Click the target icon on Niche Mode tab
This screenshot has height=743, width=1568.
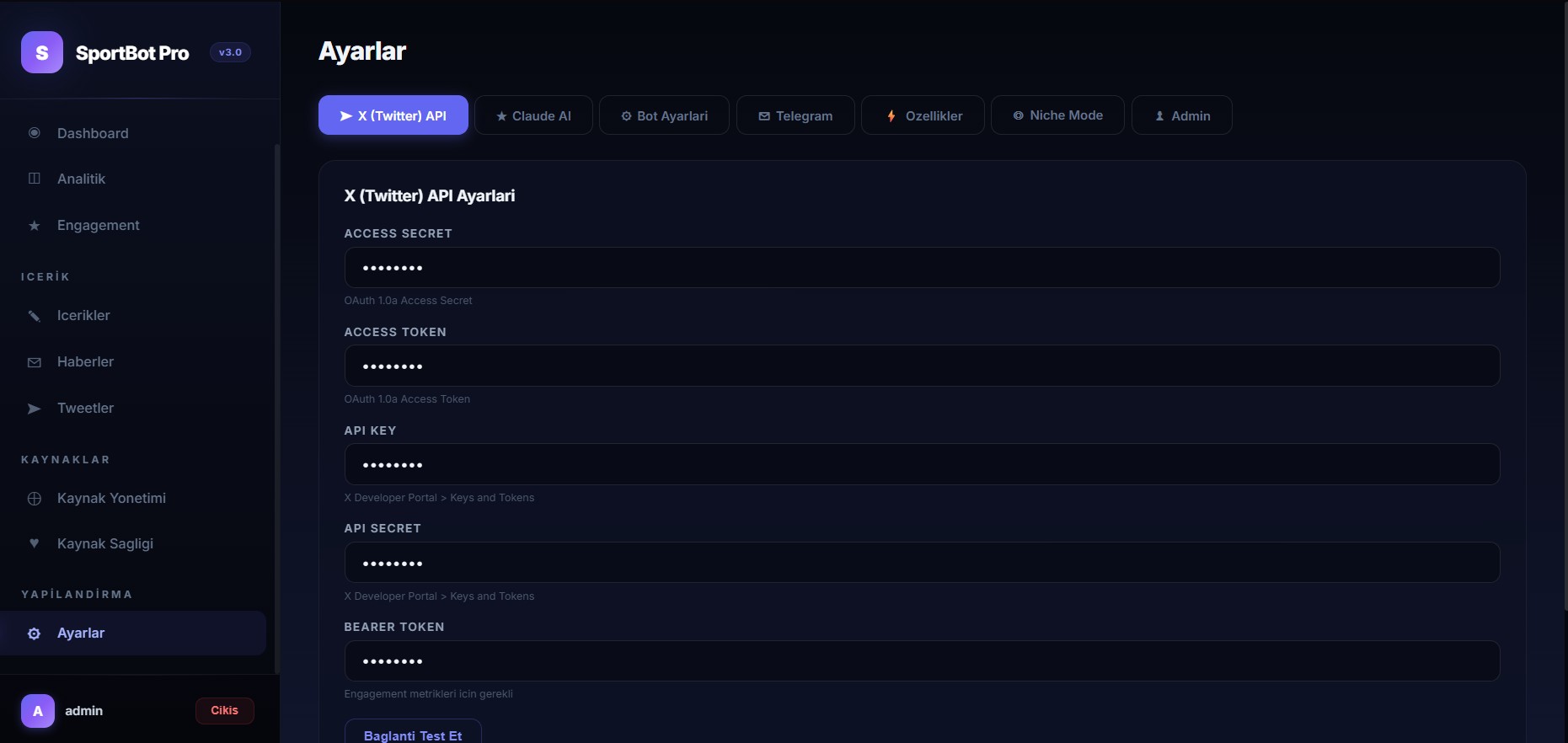click(x=1019, y=115)
